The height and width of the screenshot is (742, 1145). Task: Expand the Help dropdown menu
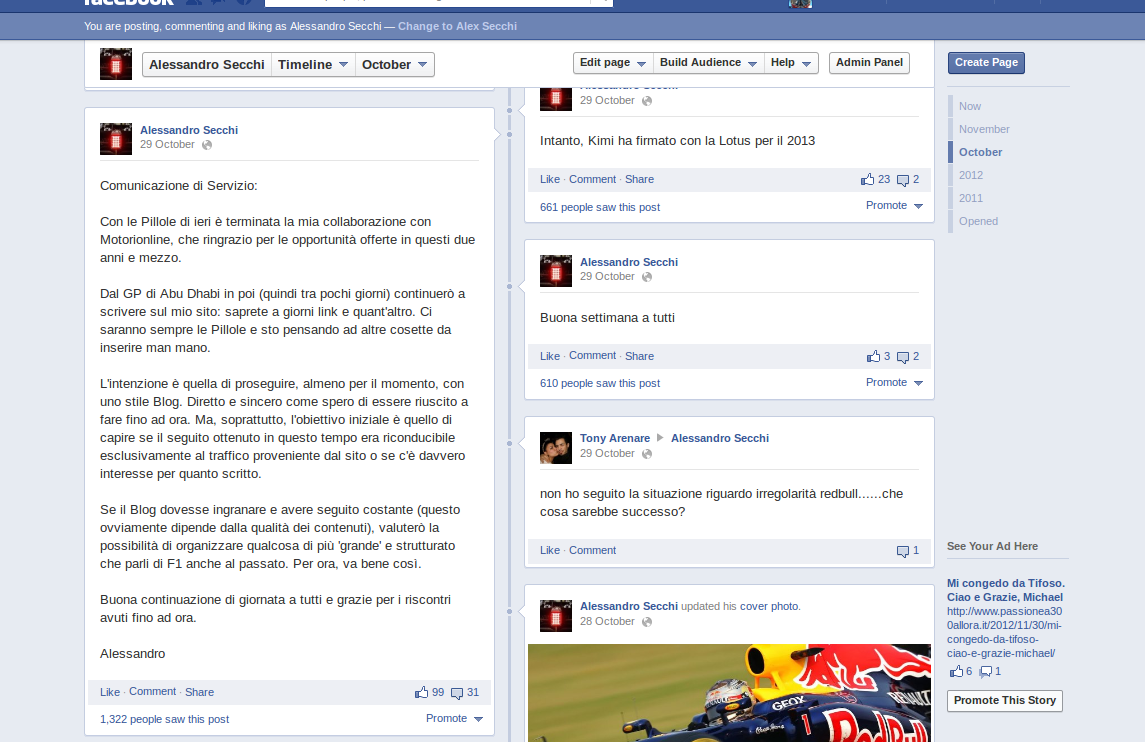790,63
